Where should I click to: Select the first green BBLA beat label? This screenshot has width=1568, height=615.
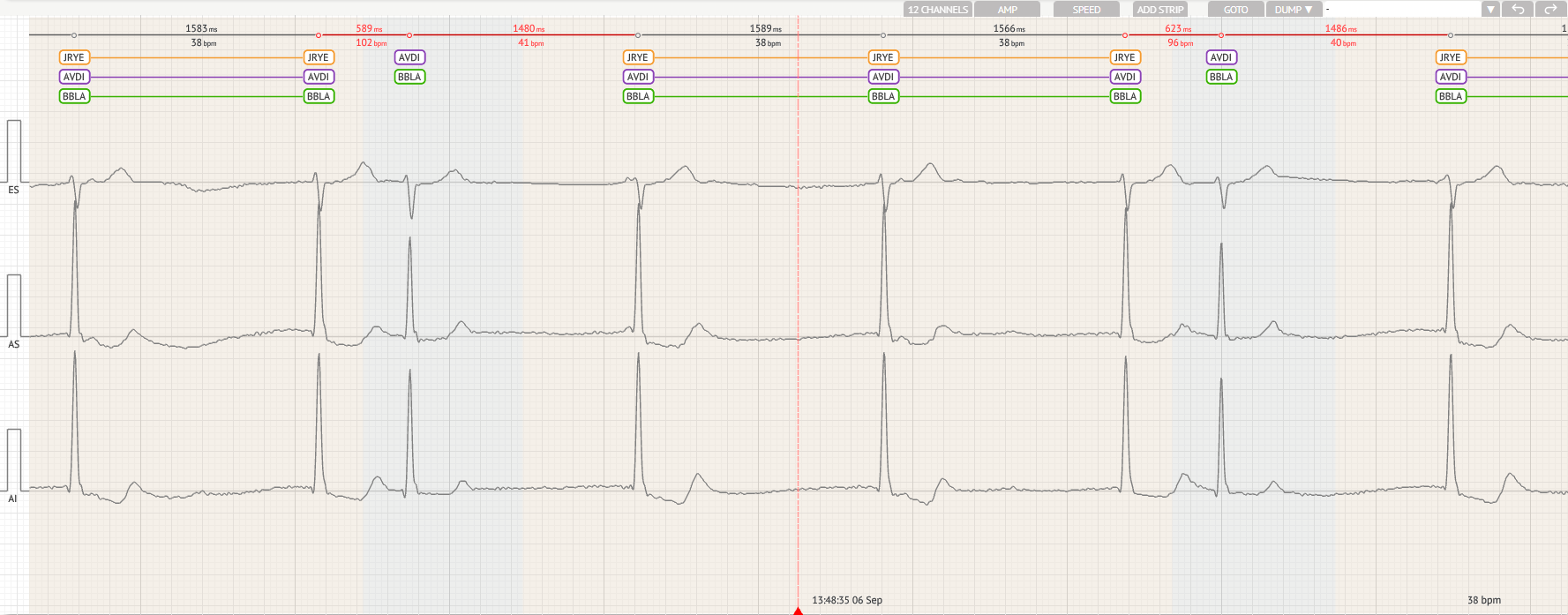click(x=74, y=96)
